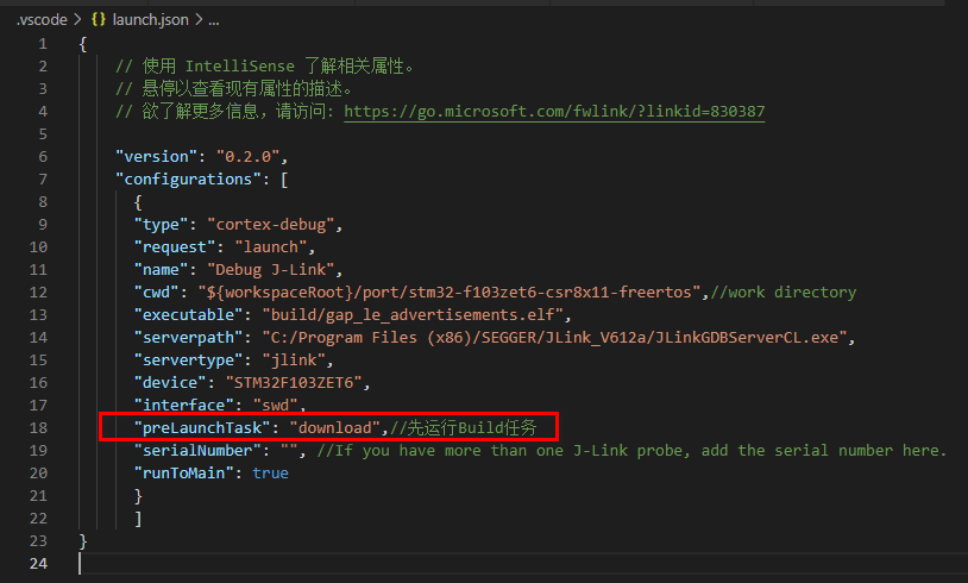Click the "swd" interface value
Screen dimensions: 968x583
point(274,405)
